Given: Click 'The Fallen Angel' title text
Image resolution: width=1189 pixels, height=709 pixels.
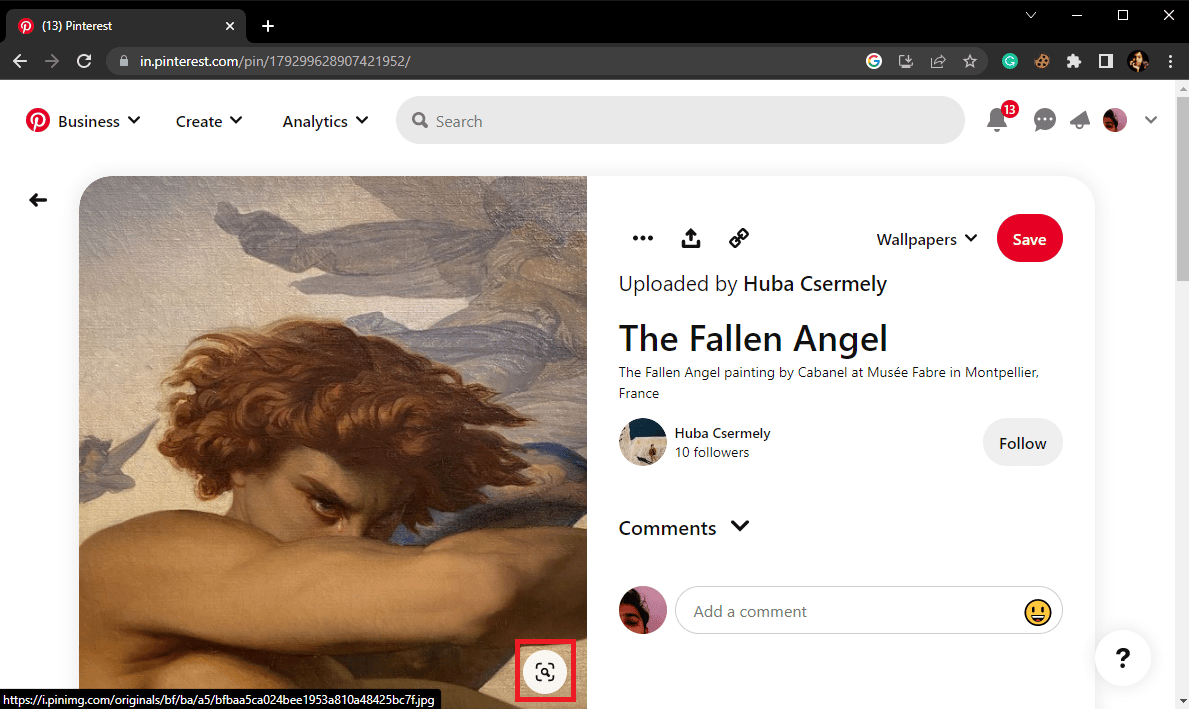Looking at the screenshot, I should [x=753, y=338].
